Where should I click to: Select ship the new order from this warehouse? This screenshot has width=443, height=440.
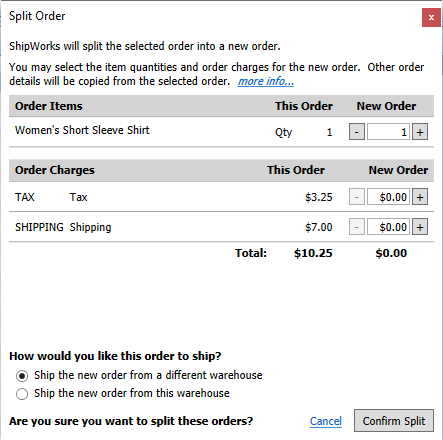22,394
